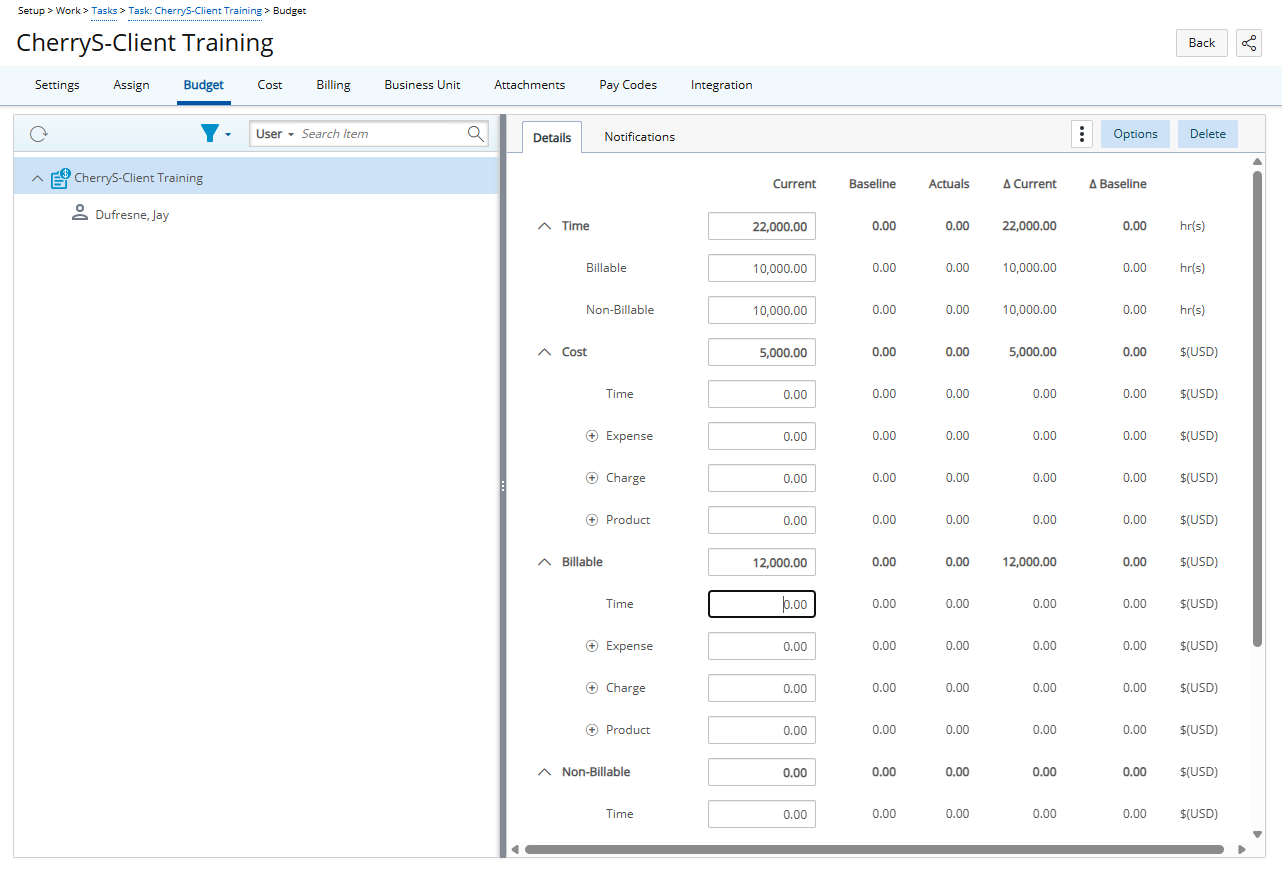Click the scroll right arrow under grid
Screen dimensions: 1282x881
[x=1242, y=849]
